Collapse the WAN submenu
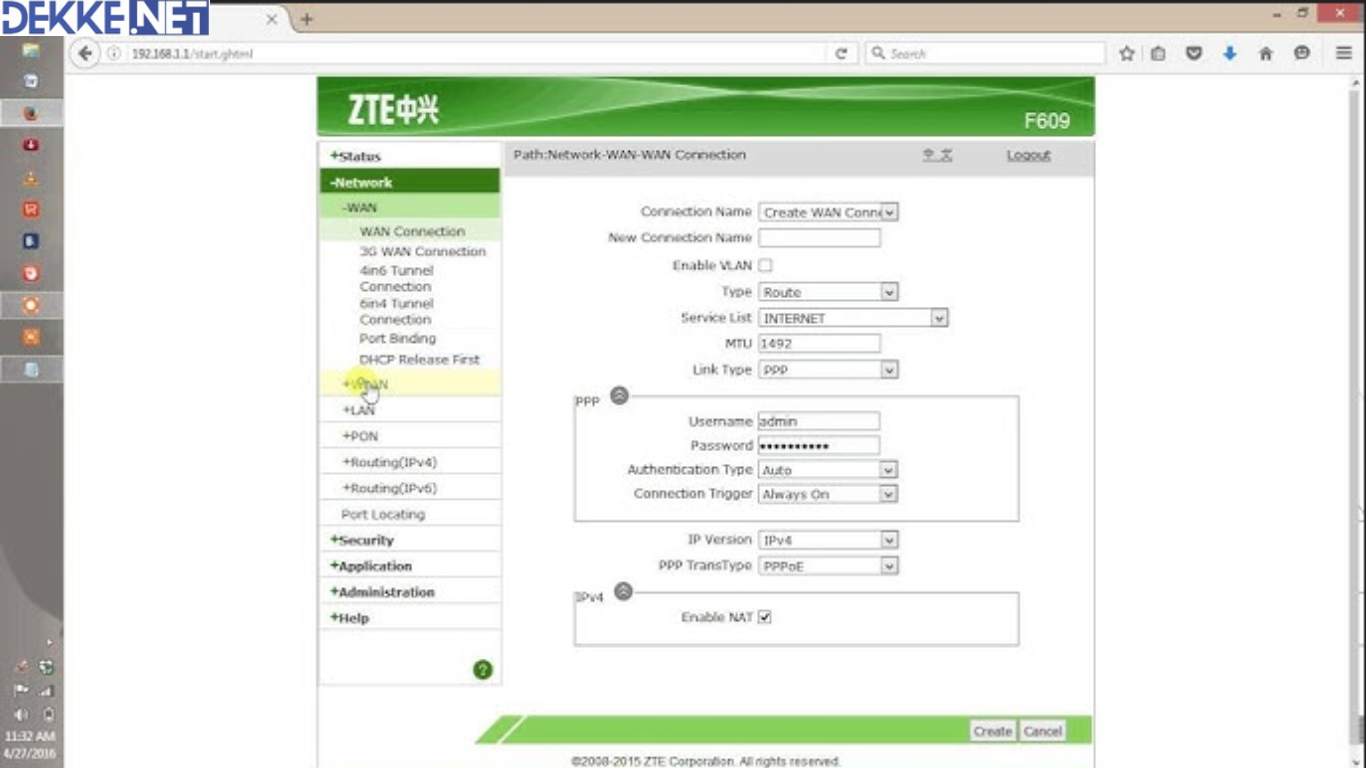Viewport: 1366px width, 768px height. (360, 208)
